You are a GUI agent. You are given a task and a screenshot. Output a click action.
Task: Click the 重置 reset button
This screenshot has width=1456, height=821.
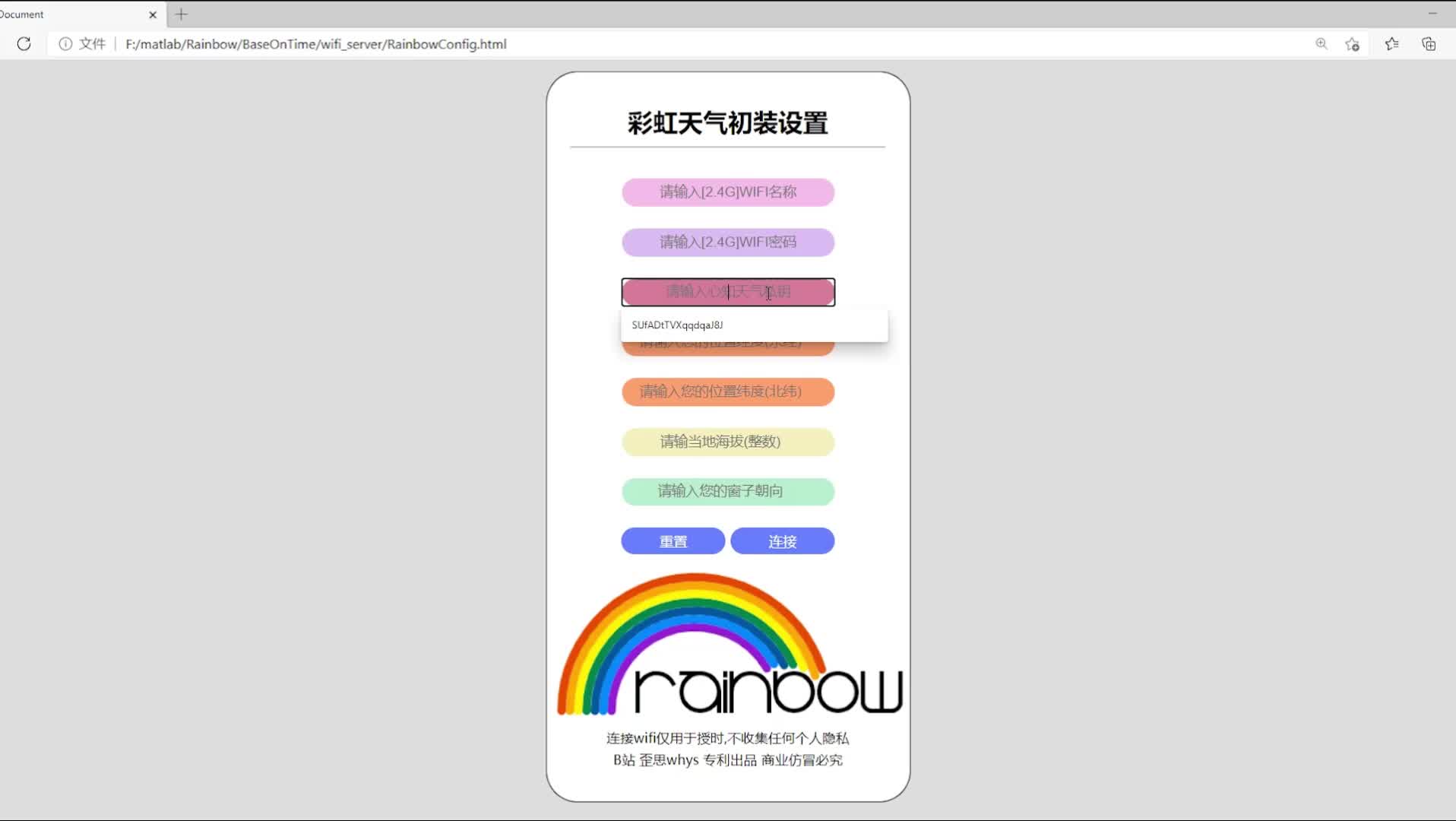coord(673,541)
